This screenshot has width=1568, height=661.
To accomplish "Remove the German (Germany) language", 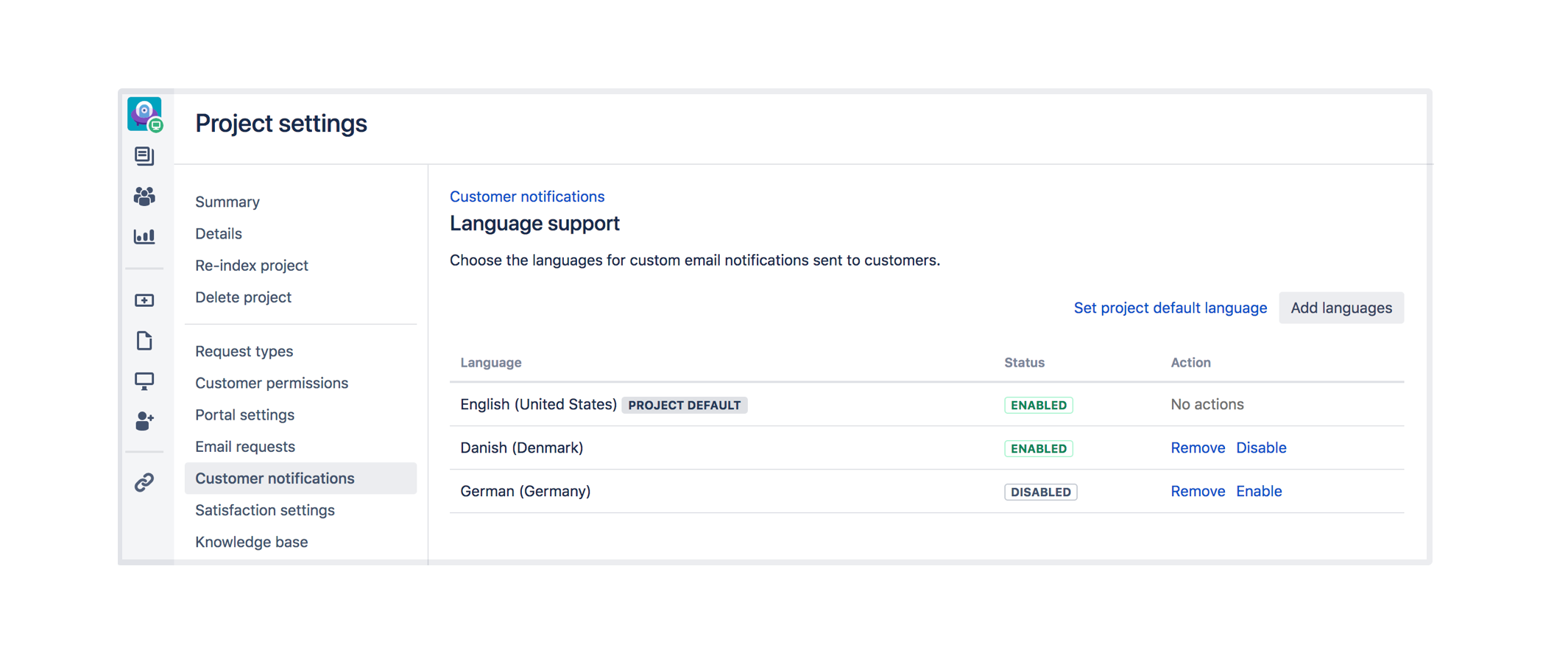I will pyautogui.click(x=1197, y=491).
